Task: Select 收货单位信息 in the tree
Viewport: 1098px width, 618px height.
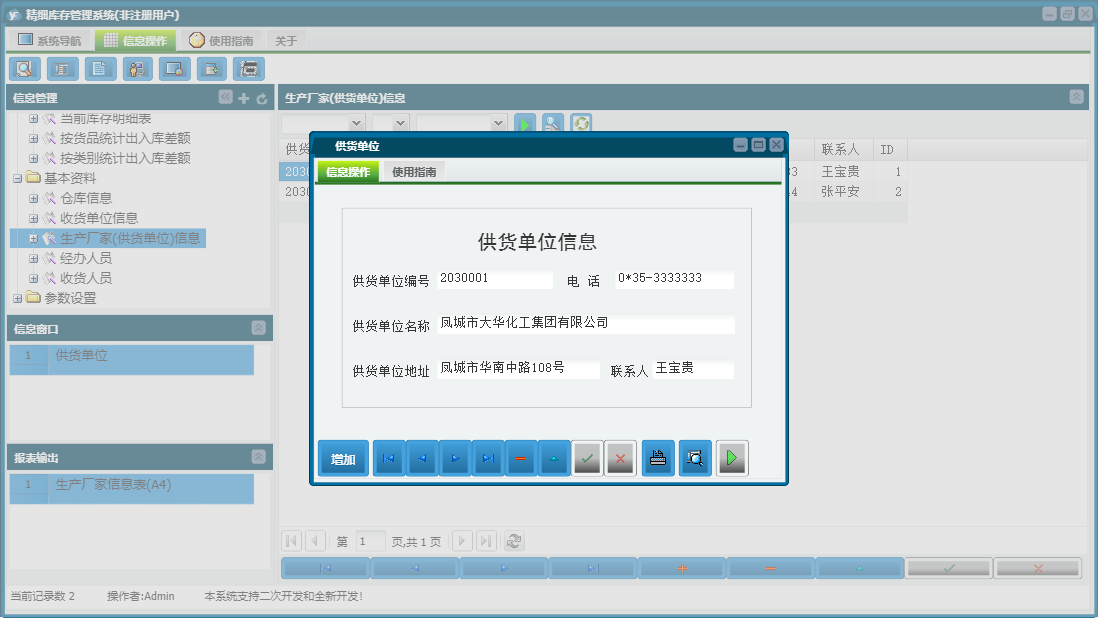Action: (99, 218)
